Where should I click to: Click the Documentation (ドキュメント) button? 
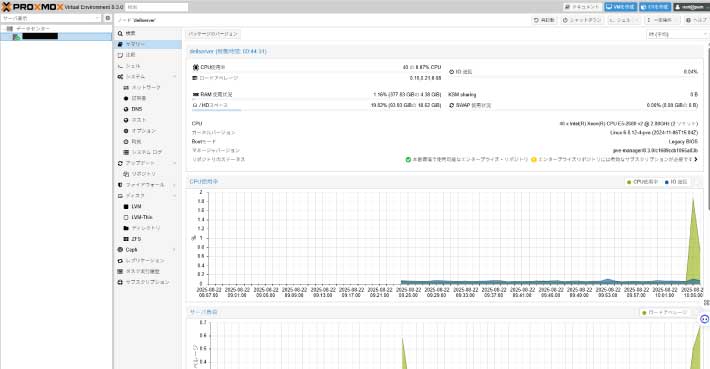click(x=582, y=7)
